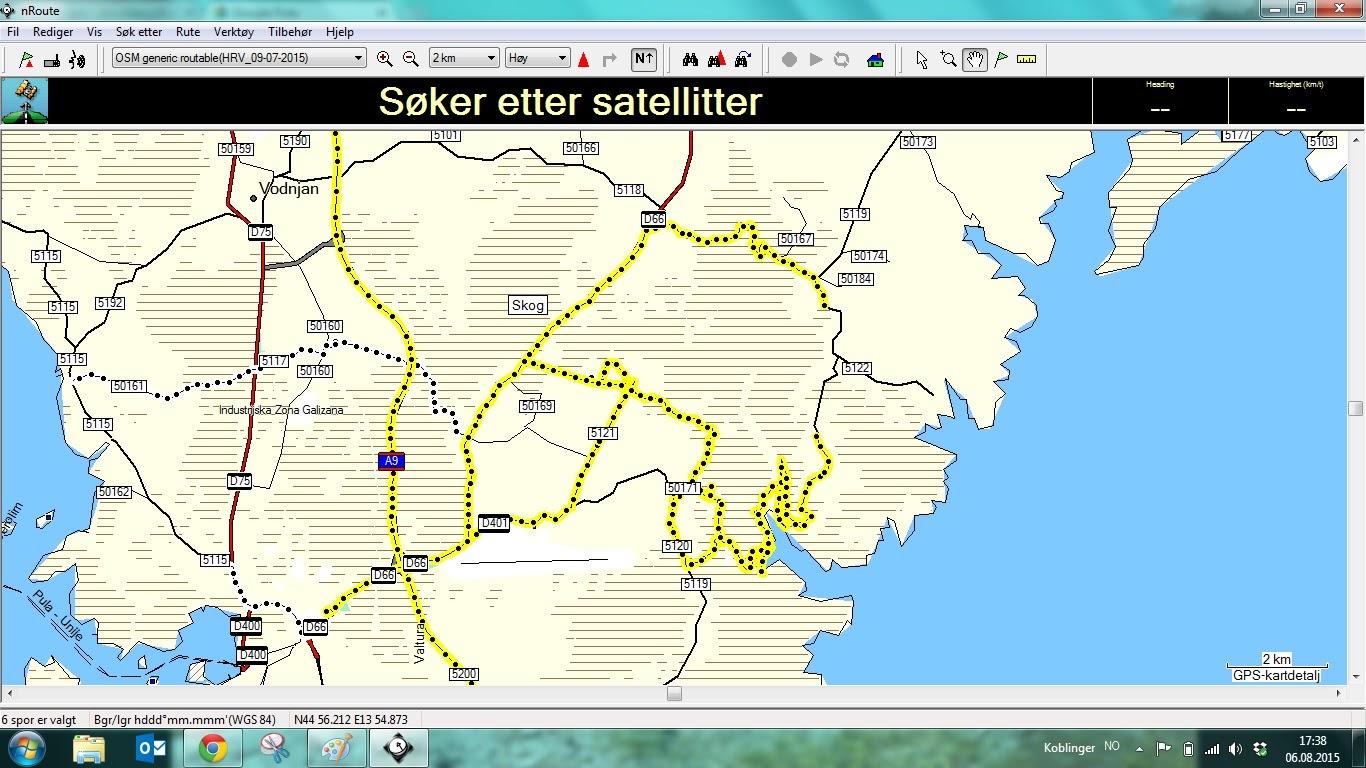Click the 5200 road label
Image resolution: width=1366 pixels, height=768 pixels.
(x=464, y=674)
